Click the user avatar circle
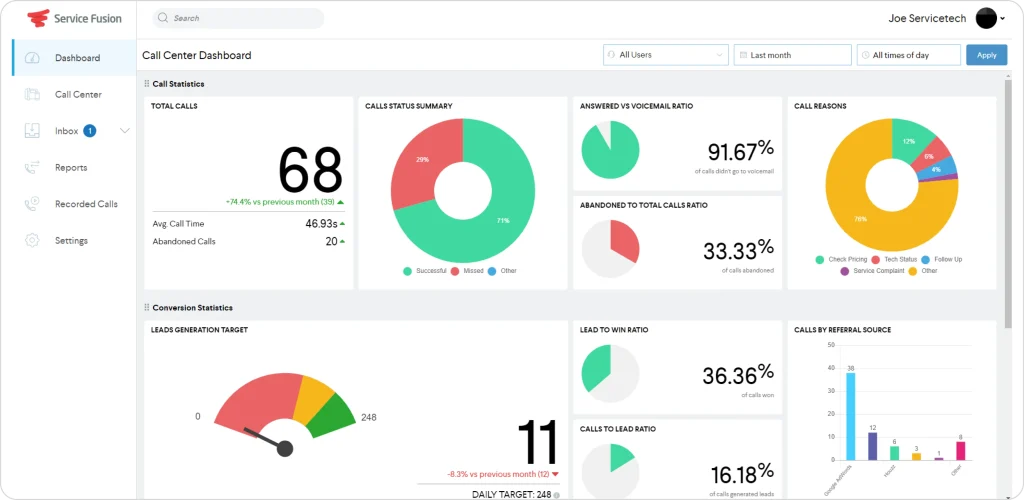 click(986, 18)
